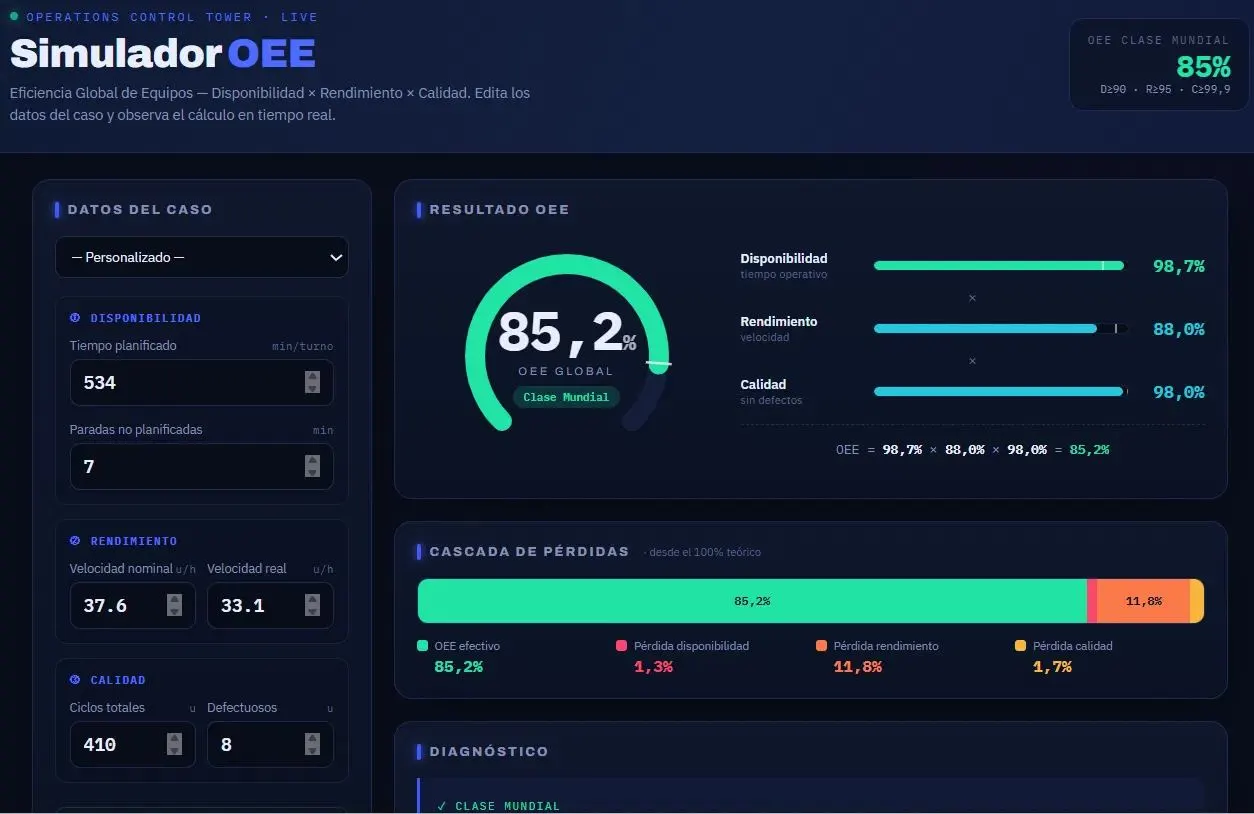Click the CASCADA DE PÉRDIDAS heading
The width and height of the screenshot is (1254, 814).
click(x=529, y=552)
